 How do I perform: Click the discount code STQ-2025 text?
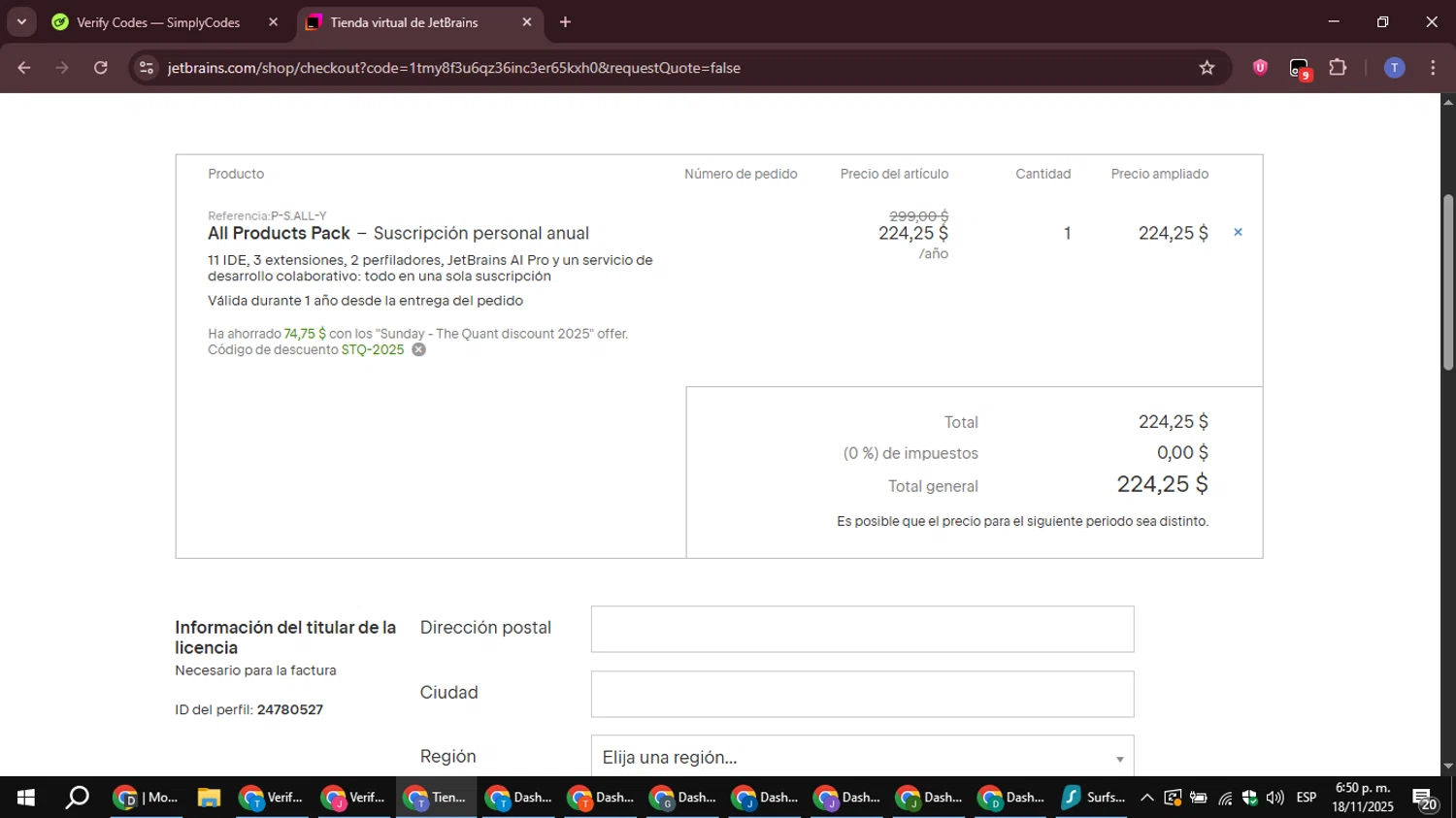[x=373, y=349]
